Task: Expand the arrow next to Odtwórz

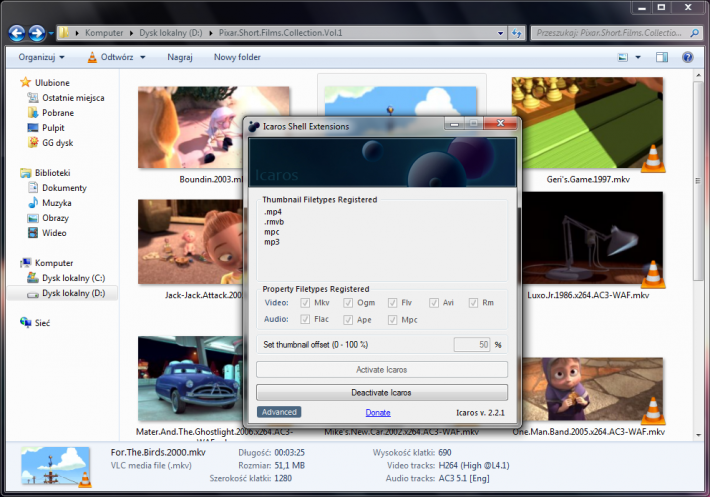Action: (x=143, y=57)
